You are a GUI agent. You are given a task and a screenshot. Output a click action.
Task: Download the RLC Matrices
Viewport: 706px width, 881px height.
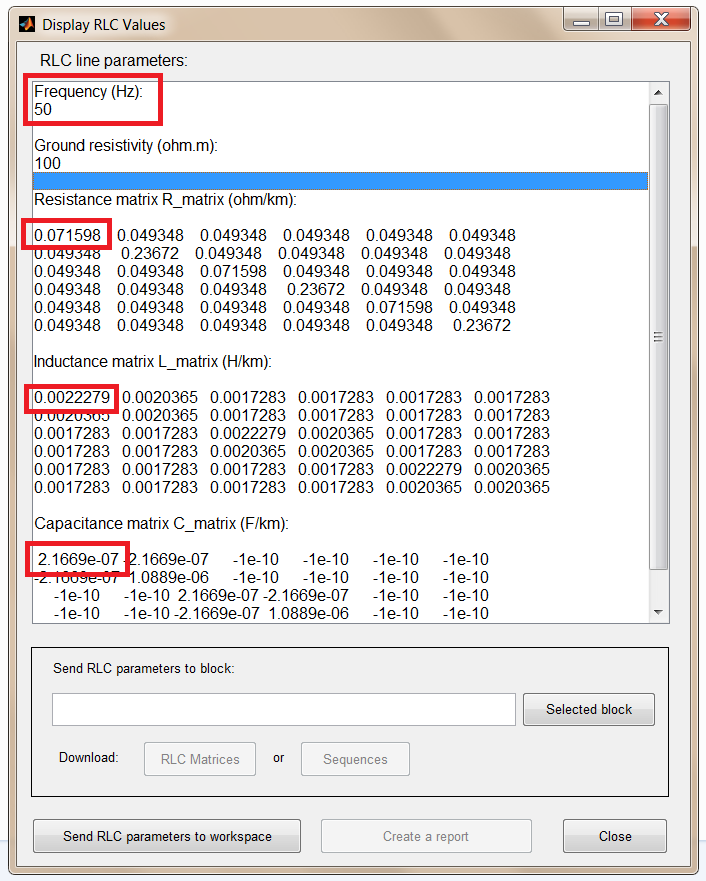pos(200,759)
